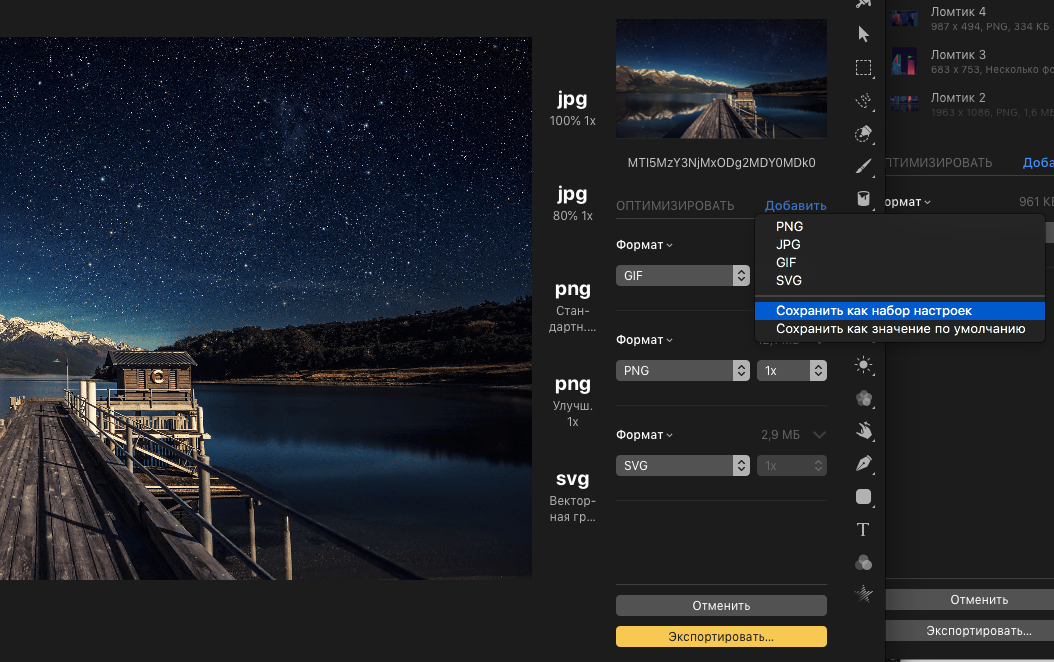Click the yellow Экспортировать button
Screen dimensions: 1054x662
tap(721, 637)
